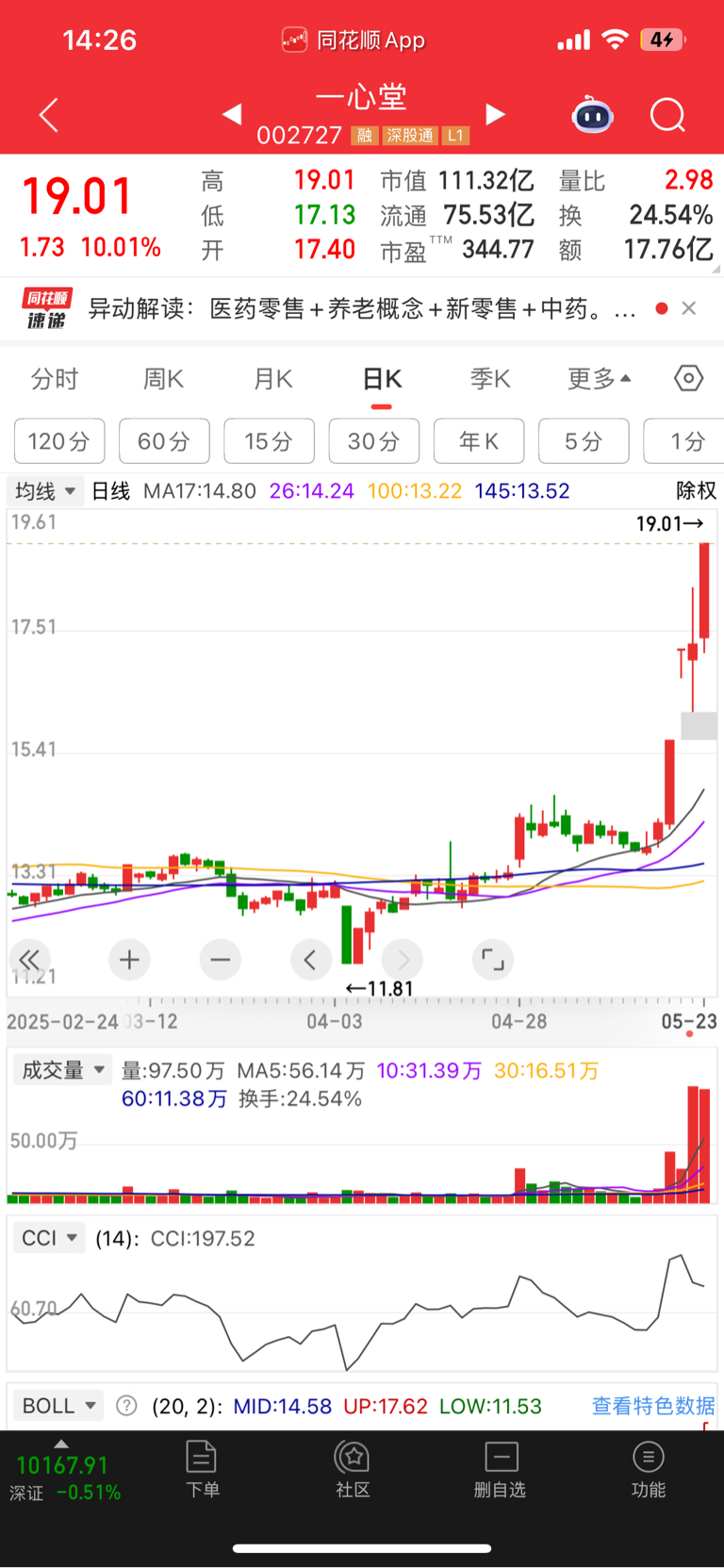Tap the 05-23 date marker
The height and width of the screenshot is (1568, 724).
tap(689, 1021)
